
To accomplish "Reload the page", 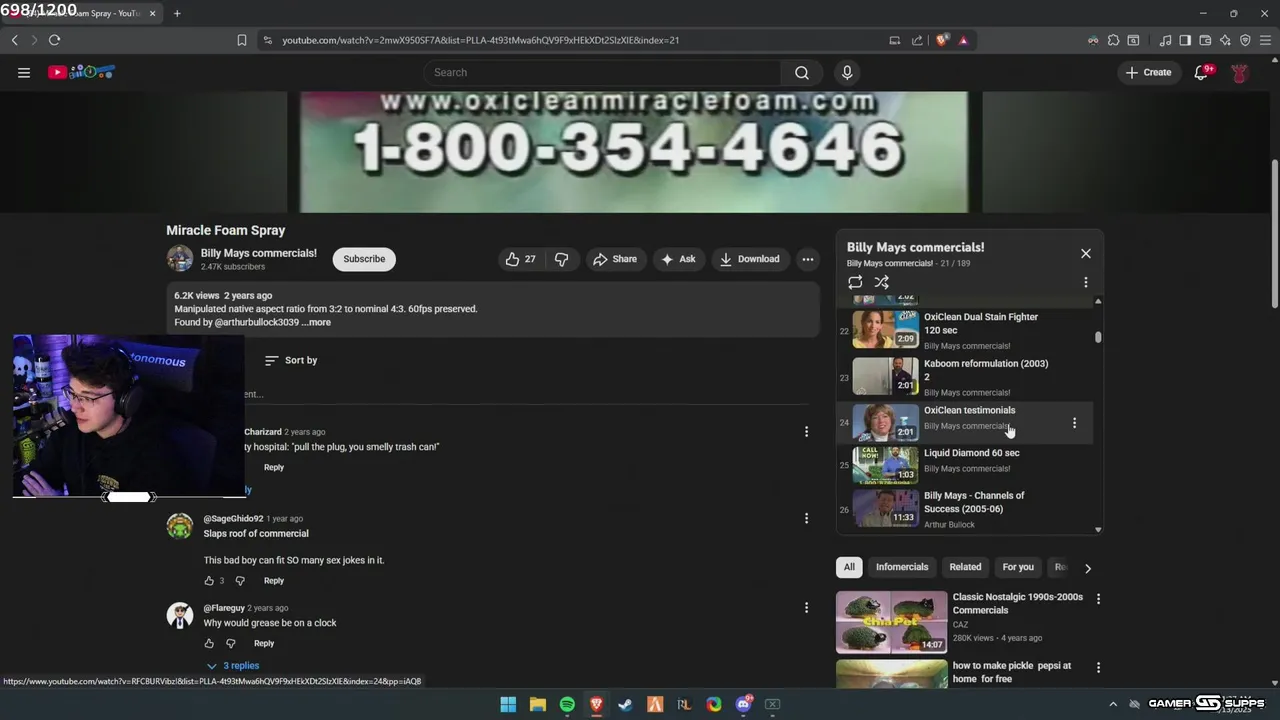I will point(54,40).
